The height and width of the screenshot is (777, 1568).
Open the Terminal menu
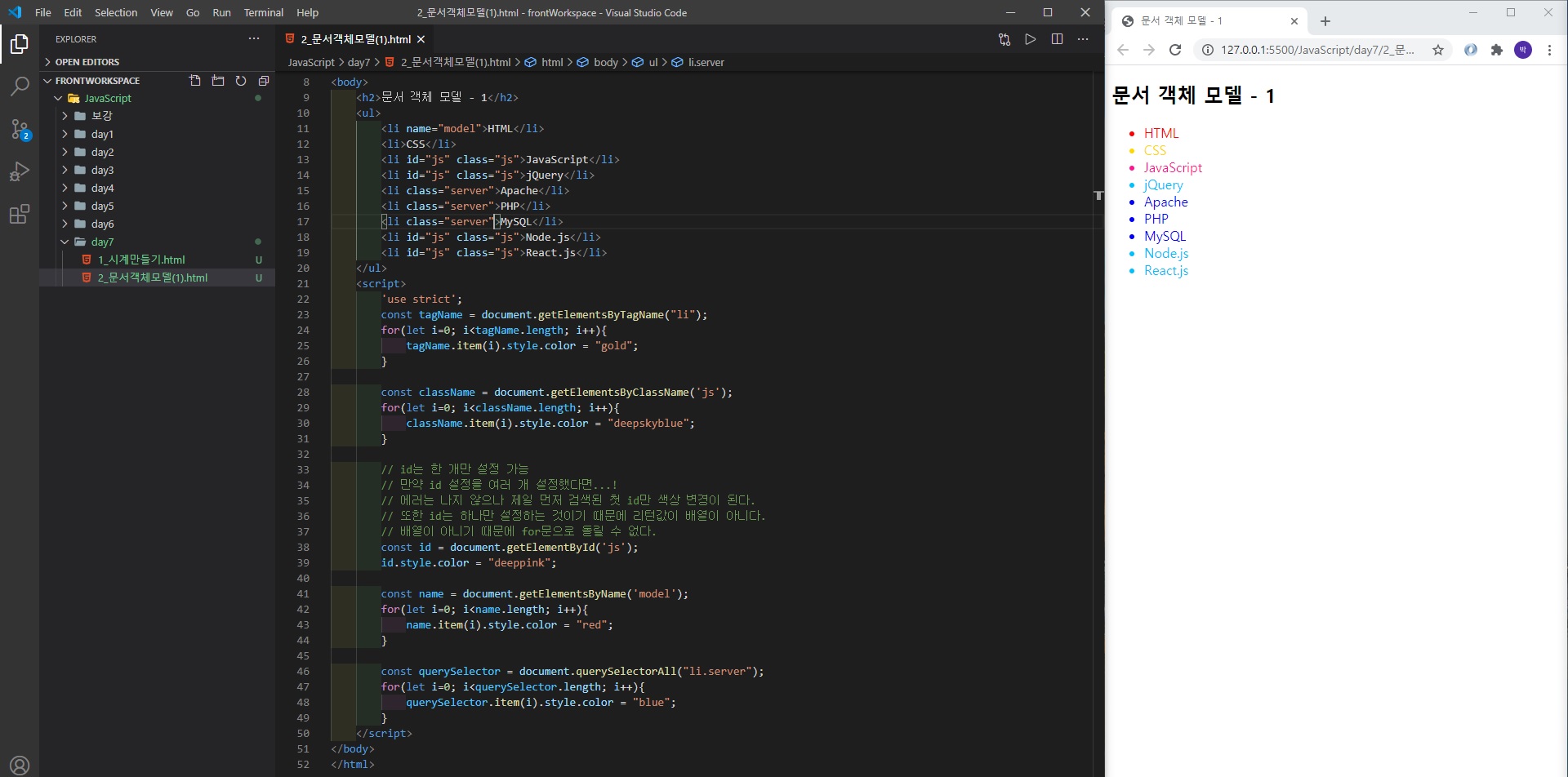pyautogui.click(x=264, y=12)
